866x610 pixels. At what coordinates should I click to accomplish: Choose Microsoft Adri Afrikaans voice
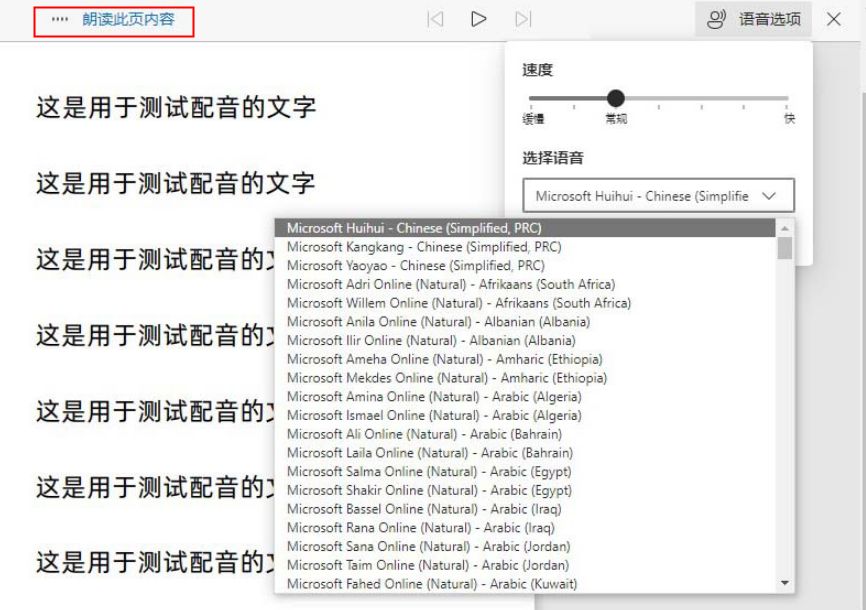(x=525, y=285)
